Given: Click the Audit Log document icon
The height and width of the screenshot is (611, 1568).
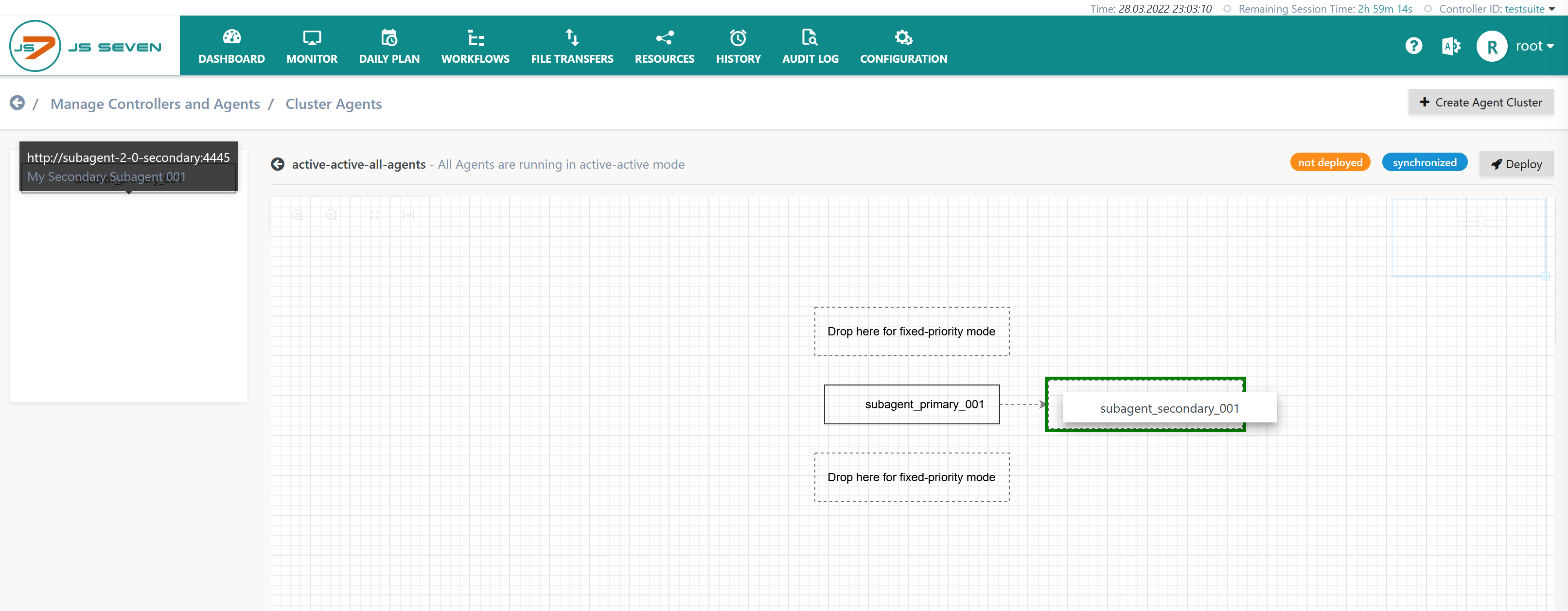Looking at the screenshot, I should 809,37.
